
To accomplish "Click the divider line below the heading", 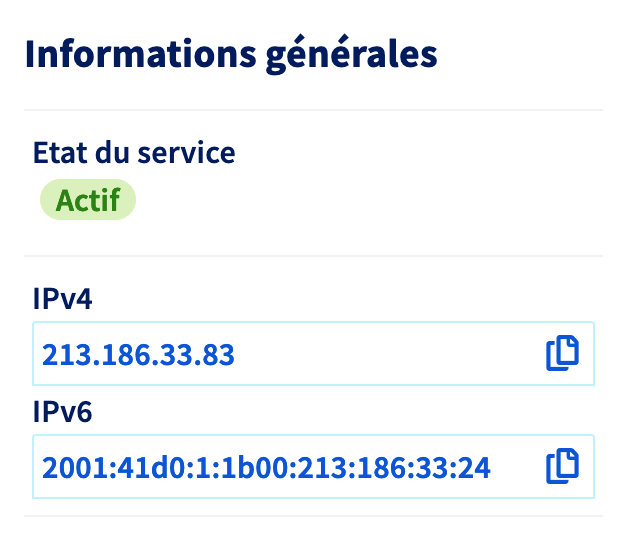I will (x=313, y=110).
